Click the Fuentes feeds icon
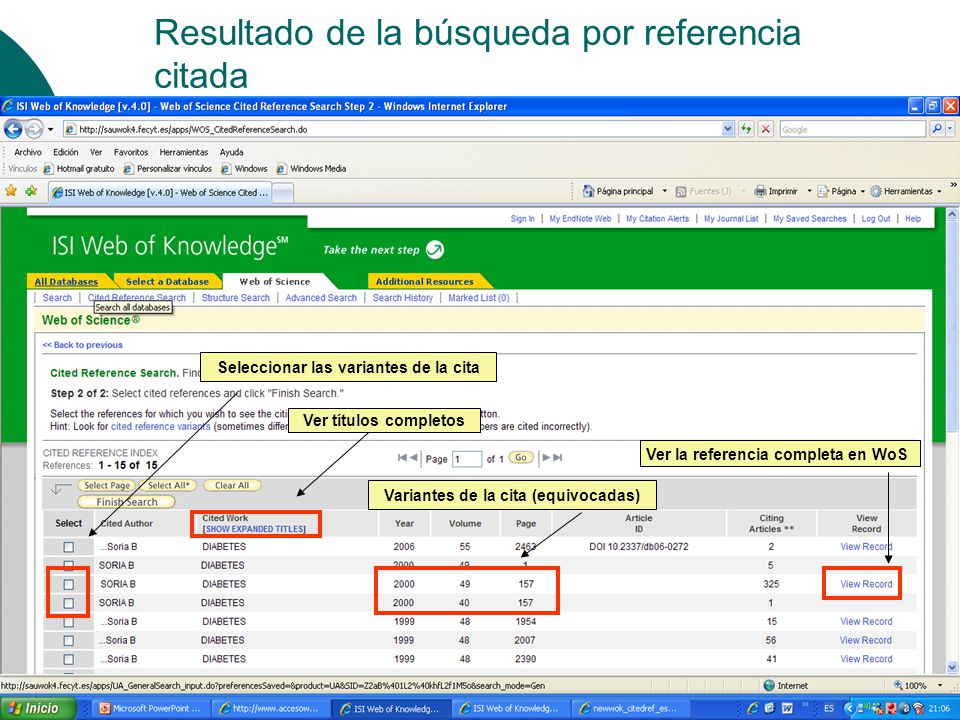This screenshot has width=960, height=720. pos(681,192)
